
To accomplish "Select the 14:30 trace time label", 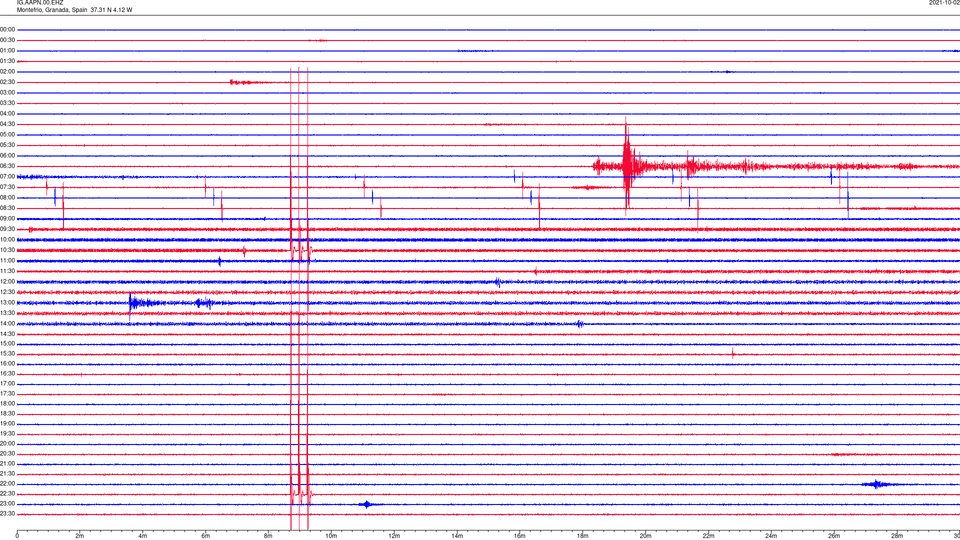I will pos(8,334).
